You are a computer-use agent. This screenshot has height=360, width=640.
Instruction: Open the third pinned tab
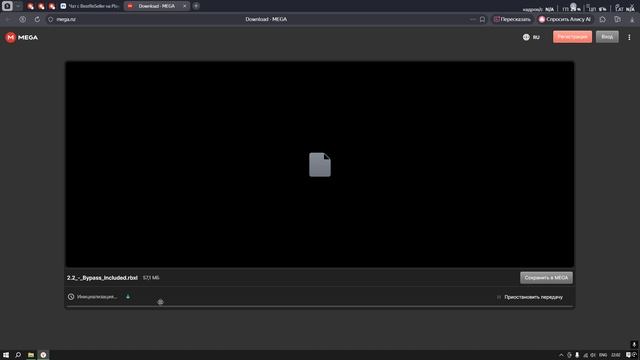click(52, 6)
